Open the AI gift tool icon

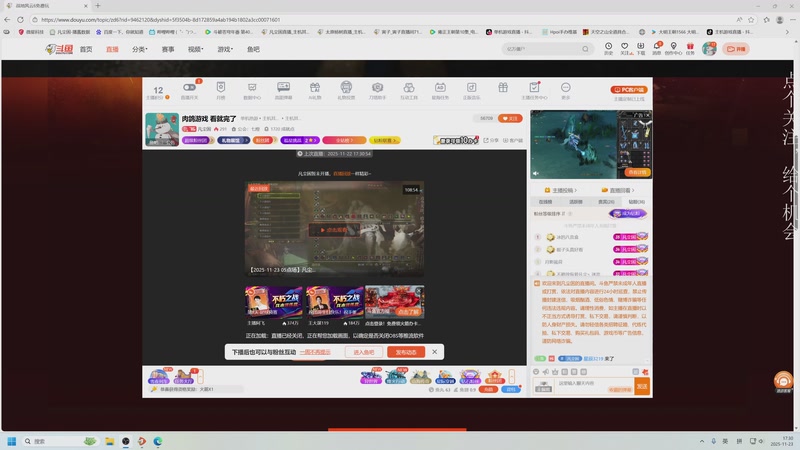(x=315, y=87)
